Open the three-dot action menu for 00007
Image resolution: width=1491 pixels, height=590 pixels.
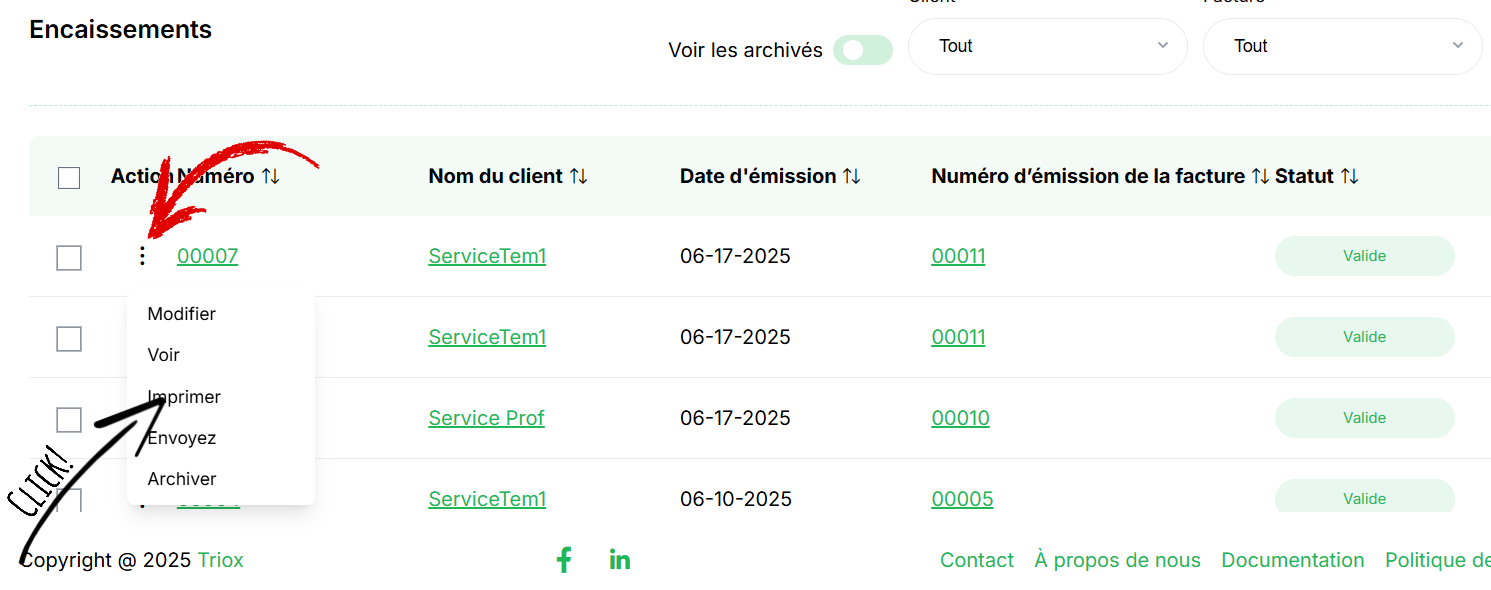pos(142,256)
